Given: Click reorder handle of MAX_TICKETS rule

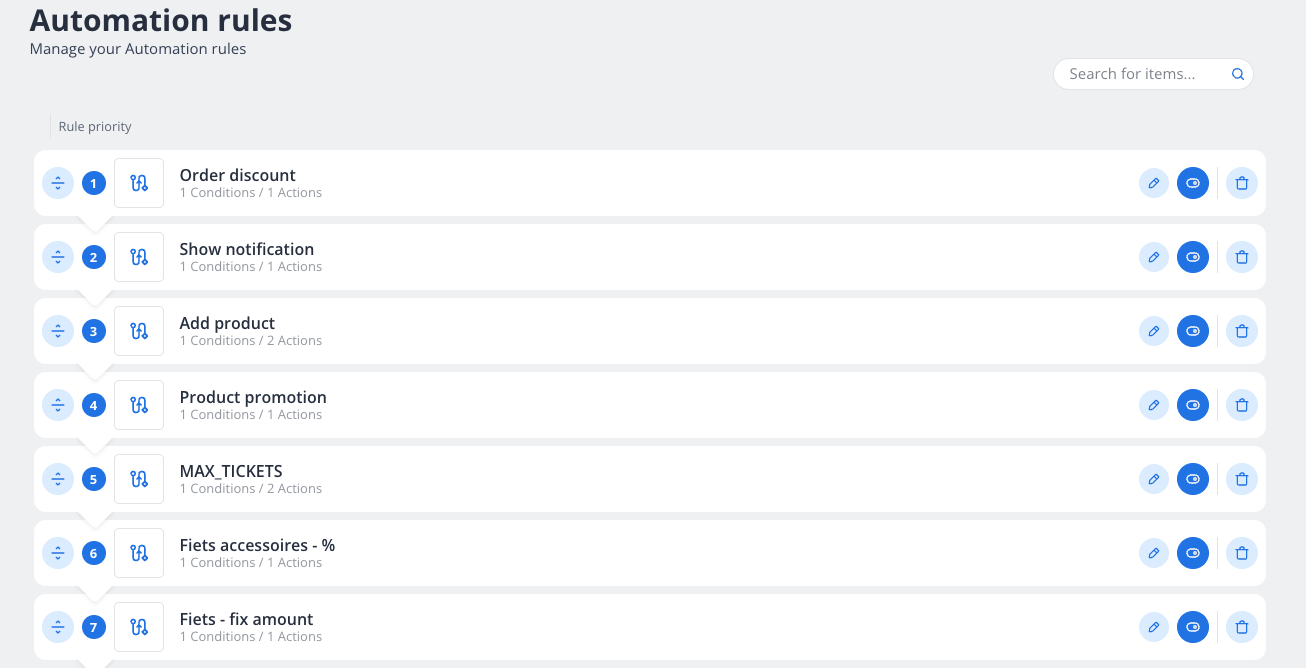Looking at the screenshot, I should (x=58, y=479).
